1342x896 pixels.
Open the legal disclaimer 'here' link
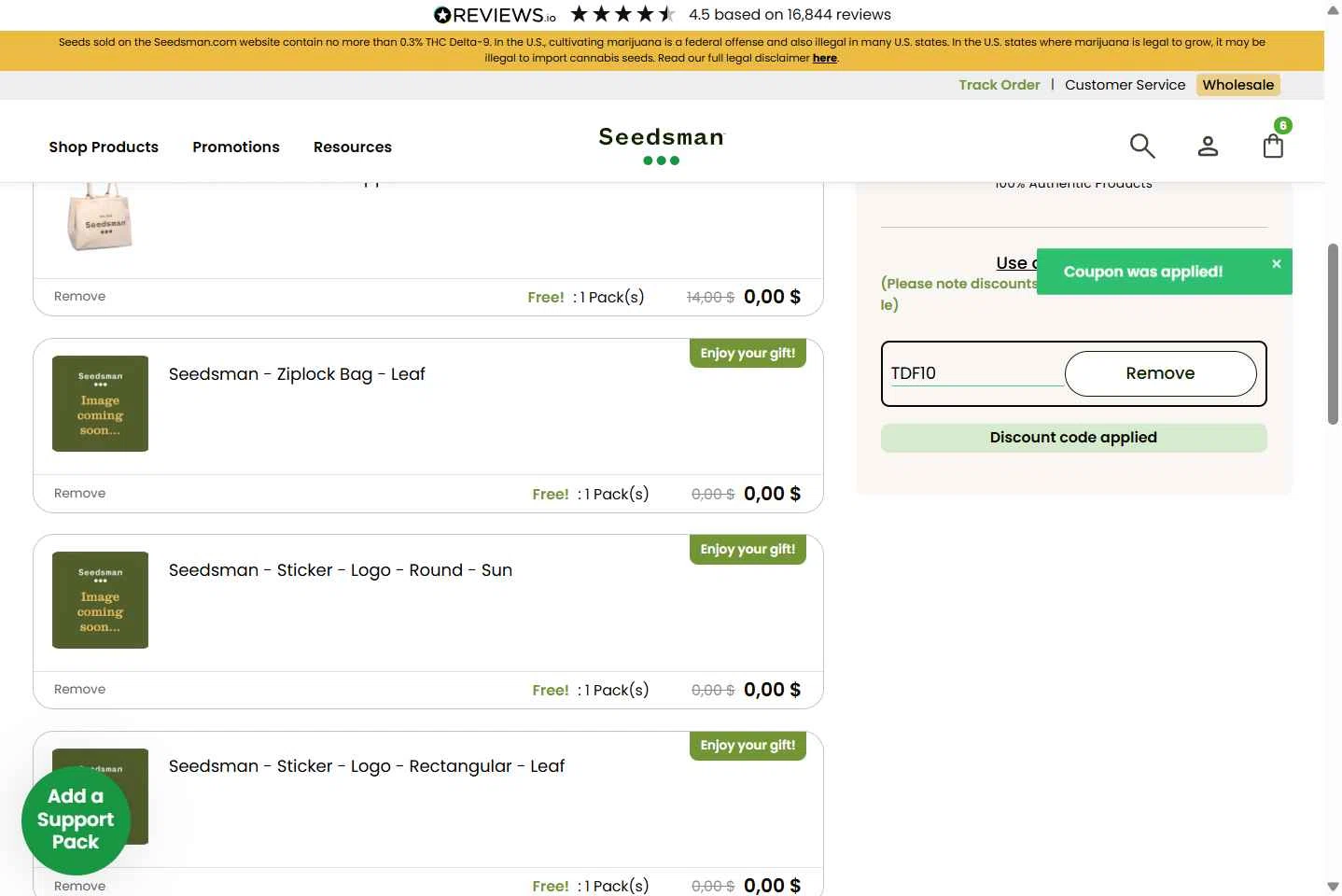(825, 58)
